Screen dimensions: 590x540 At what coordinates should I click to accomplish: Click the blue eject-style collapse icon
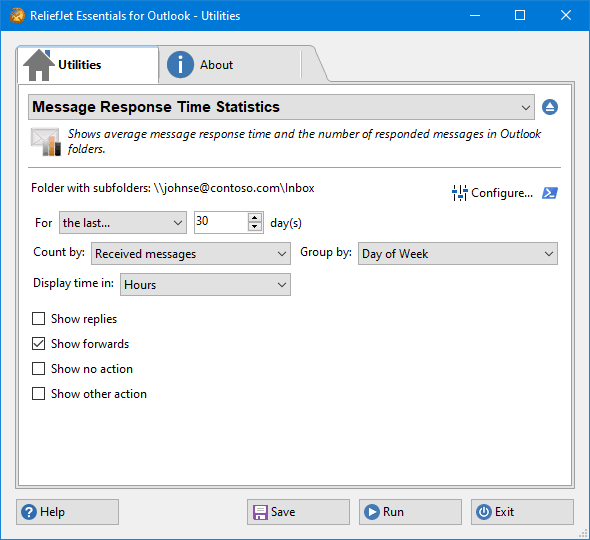point(550,107)
